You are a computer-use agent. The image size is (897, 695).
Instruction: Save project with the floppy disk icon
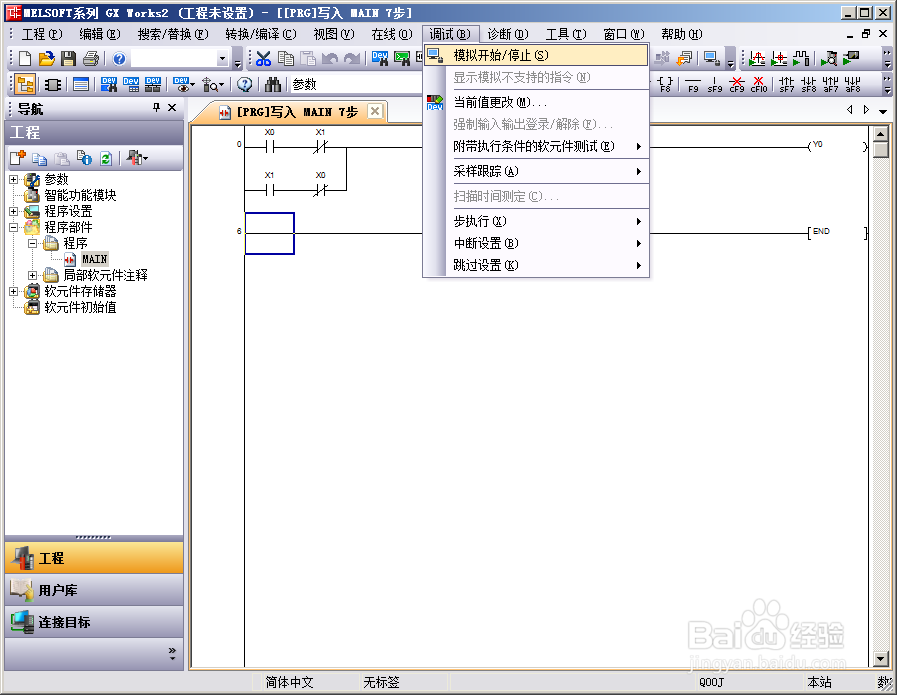(x=69, y=58)
